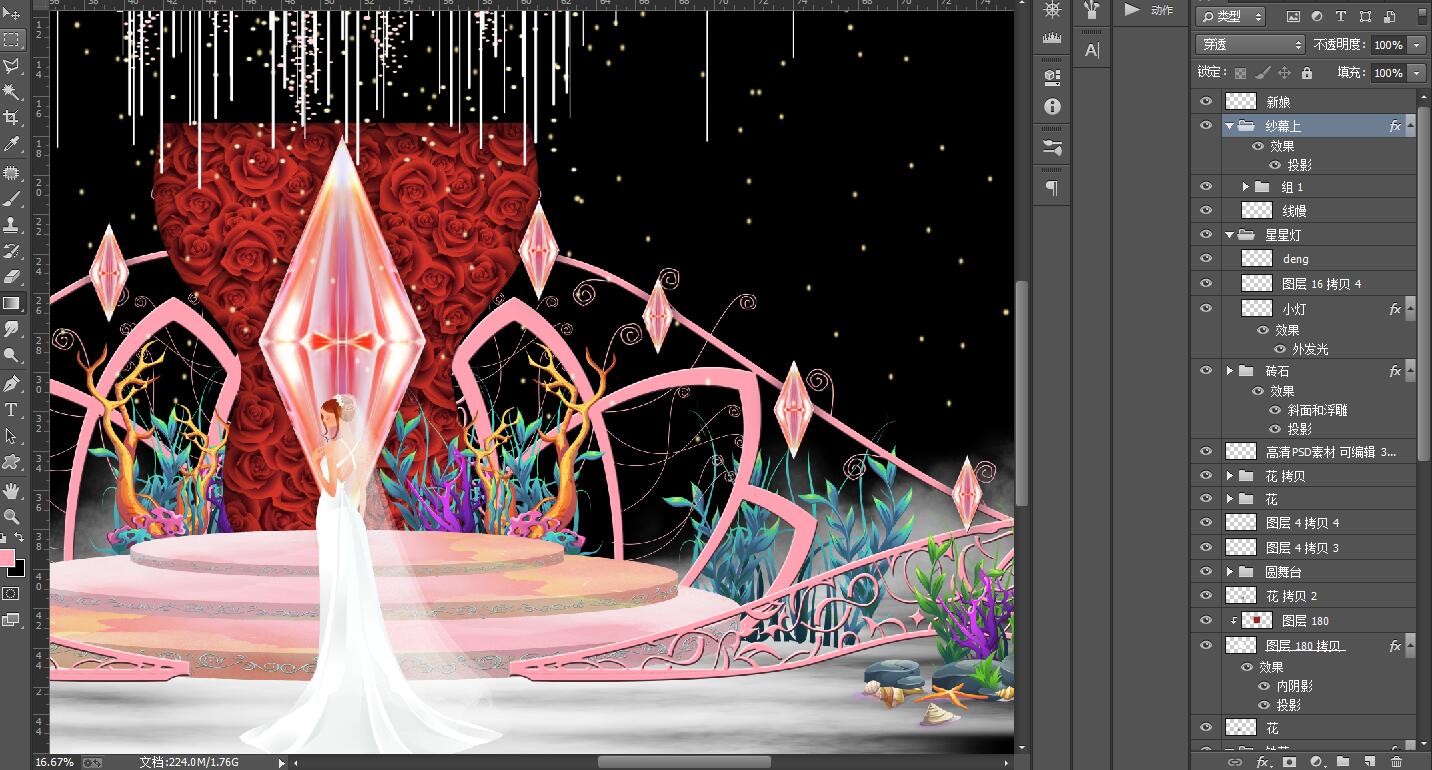Select the Pen tool
Image resolution: width=1432 pixels, height=770 pixels.
point(12,384)
